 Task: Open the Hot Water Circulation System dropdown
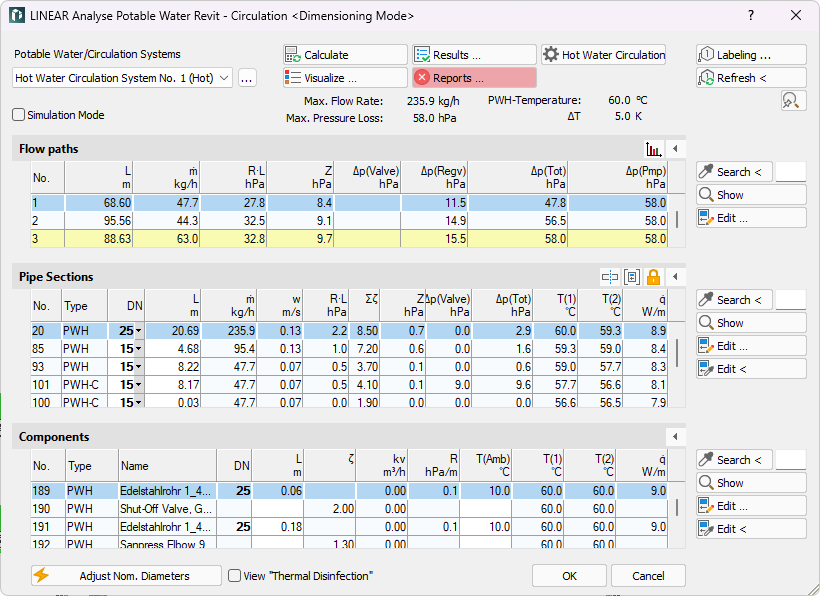pyautogui.click(x=122, y=78)
